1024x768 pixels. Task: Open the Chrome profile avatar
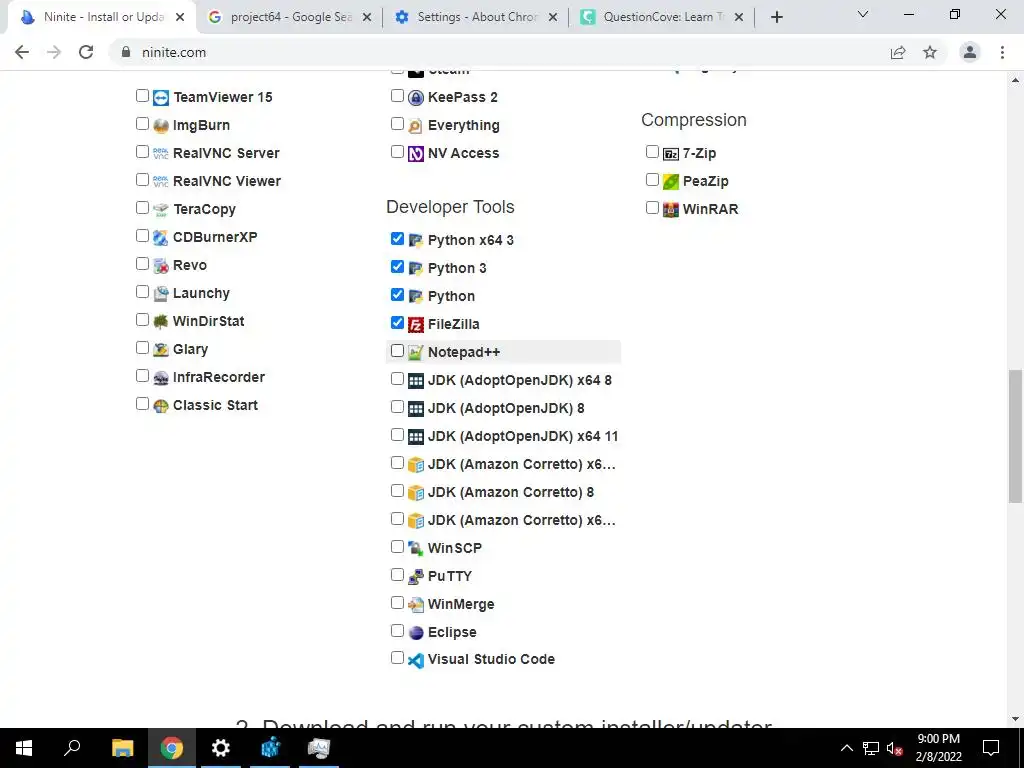tap(970, 52)
